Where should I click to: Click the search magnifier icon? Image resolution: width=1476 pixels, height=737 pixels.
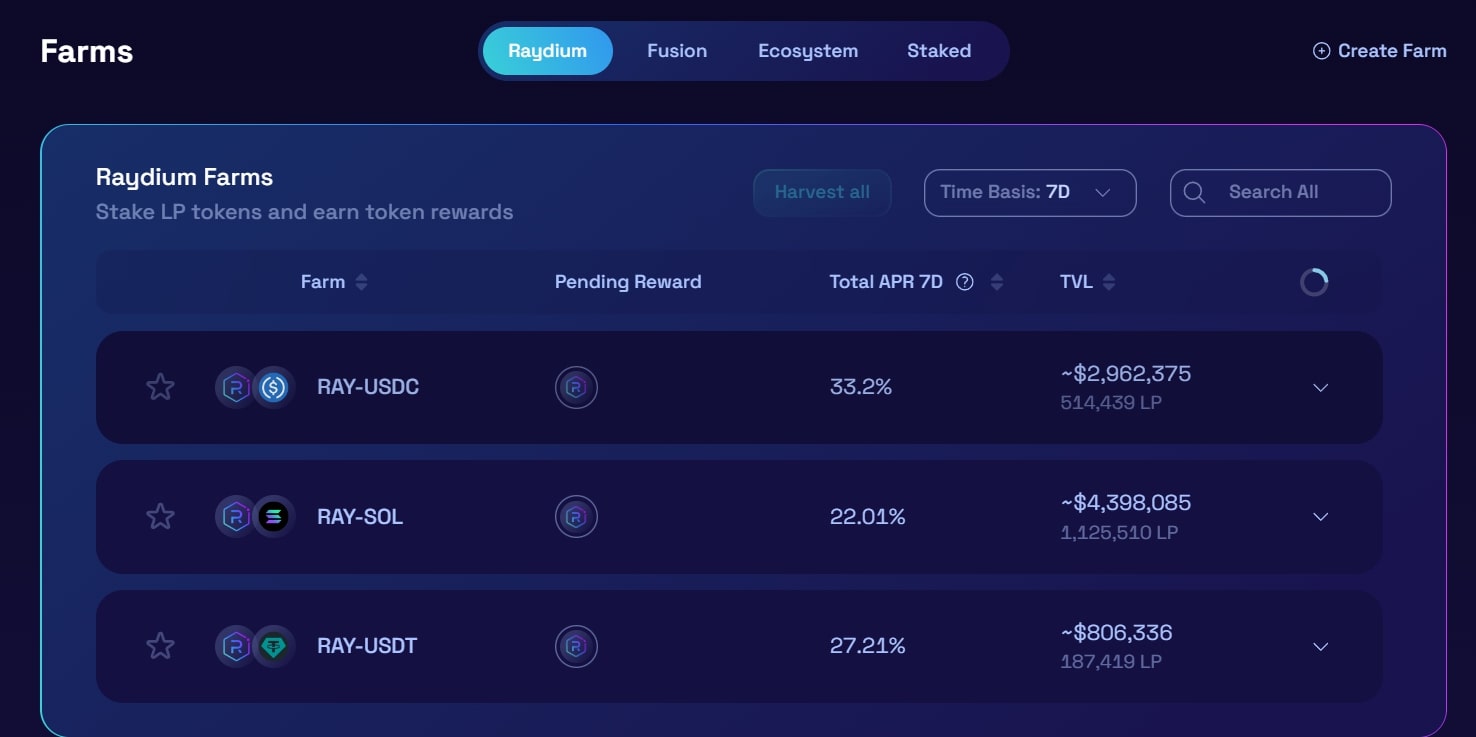tap(1194, 192)
